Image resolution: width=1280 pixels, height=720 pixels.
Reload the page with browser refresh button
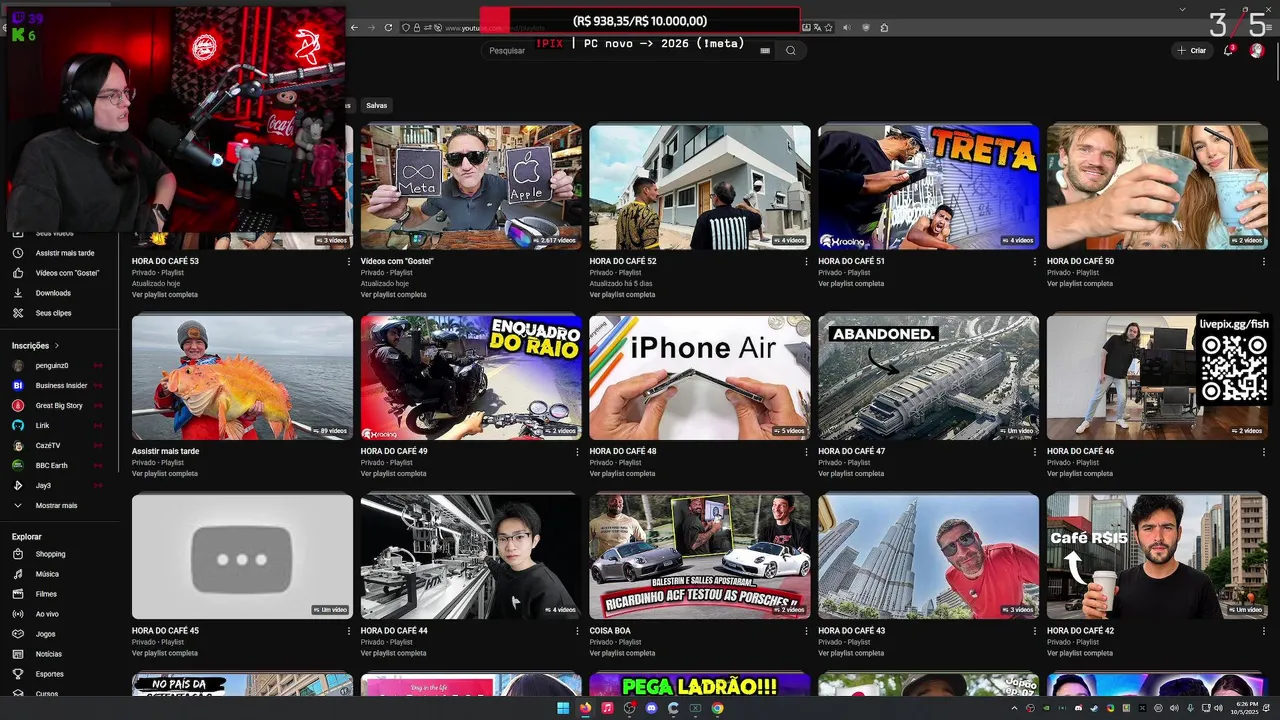click(x=389, y=27)
